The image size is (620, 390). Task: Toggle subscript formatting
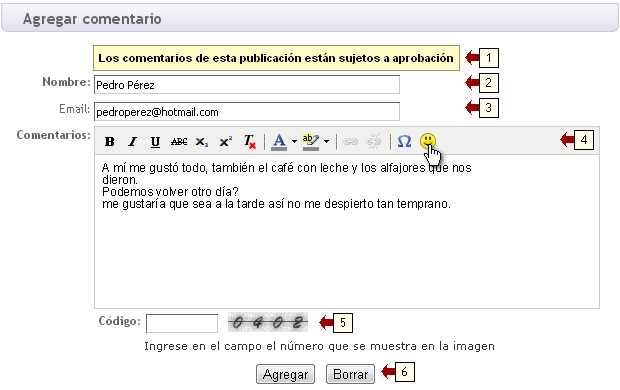coord(202,141)
